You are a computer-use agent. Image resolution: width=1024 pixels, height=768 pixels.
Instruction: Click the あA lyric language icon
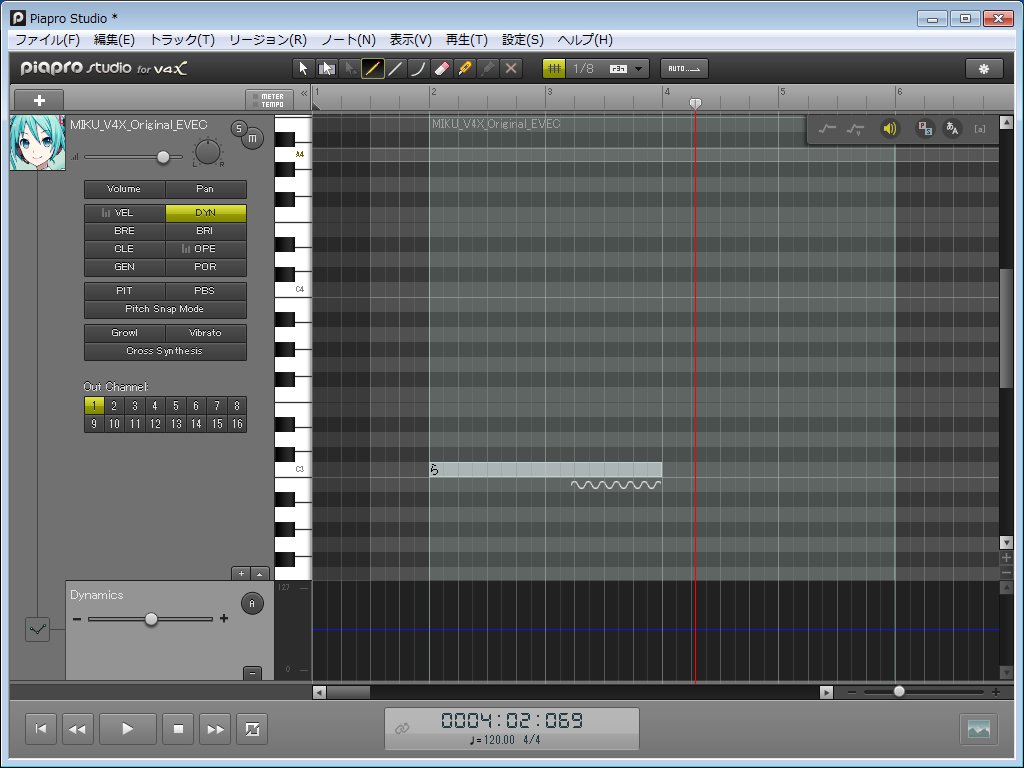[952, 129]
